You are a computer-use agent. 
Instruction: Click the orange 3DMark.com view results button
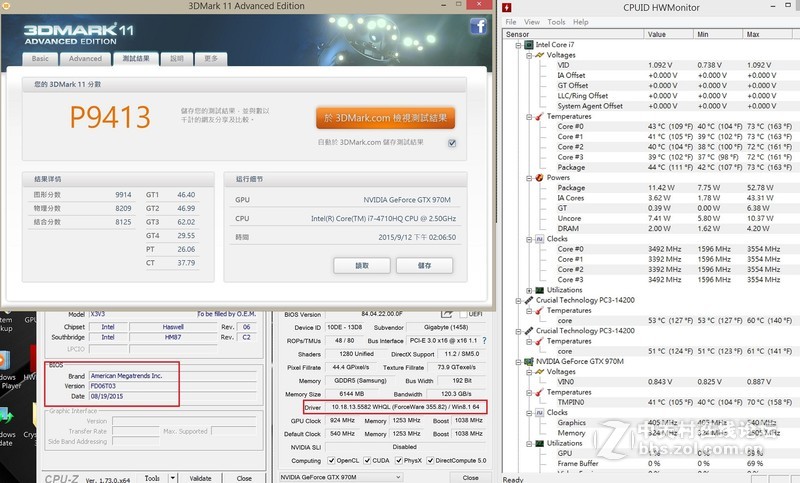click(x=385, y=118)
